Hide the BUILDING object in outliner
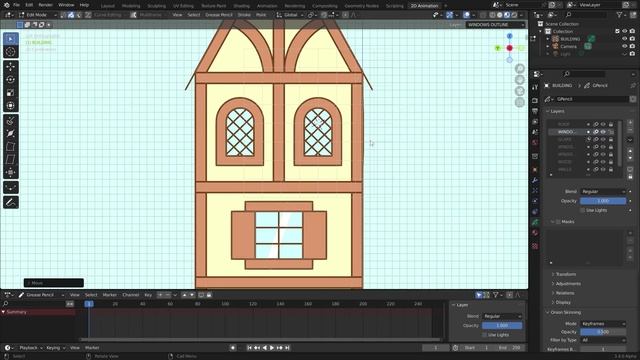 click(x=624, y=39)
